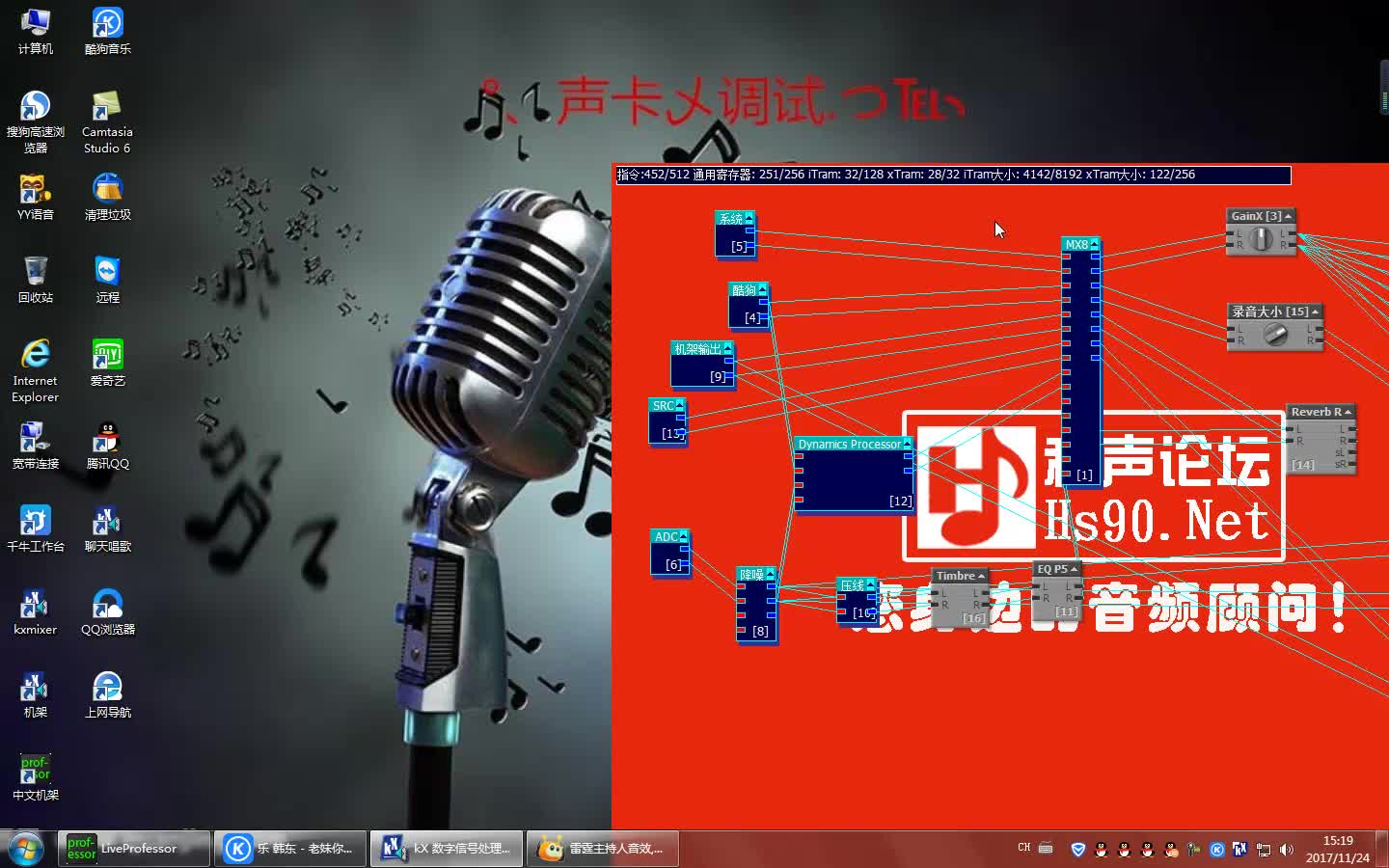
Task: Click the kX 数字信号处理 taskbar icon
Action: (447, 849)
